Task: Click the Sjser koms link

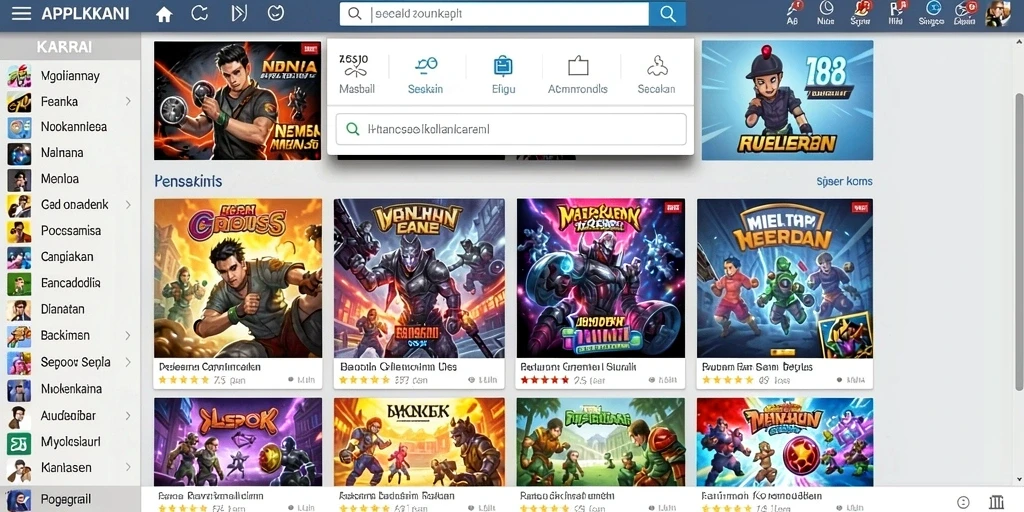Action: [x=844, y=181]
